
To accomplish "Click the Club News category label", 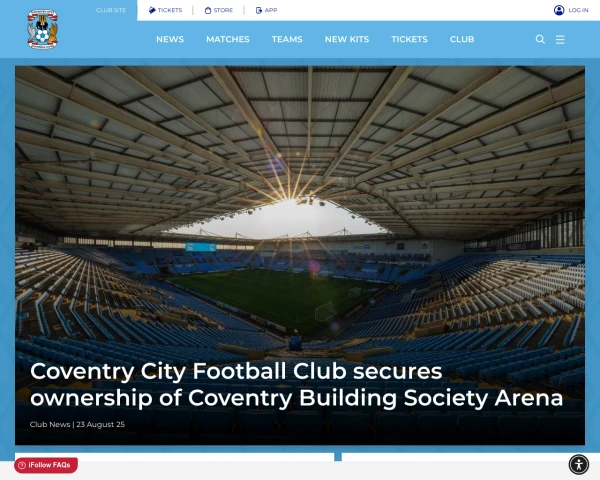I will pyautogui.click(x=50, y=424).
